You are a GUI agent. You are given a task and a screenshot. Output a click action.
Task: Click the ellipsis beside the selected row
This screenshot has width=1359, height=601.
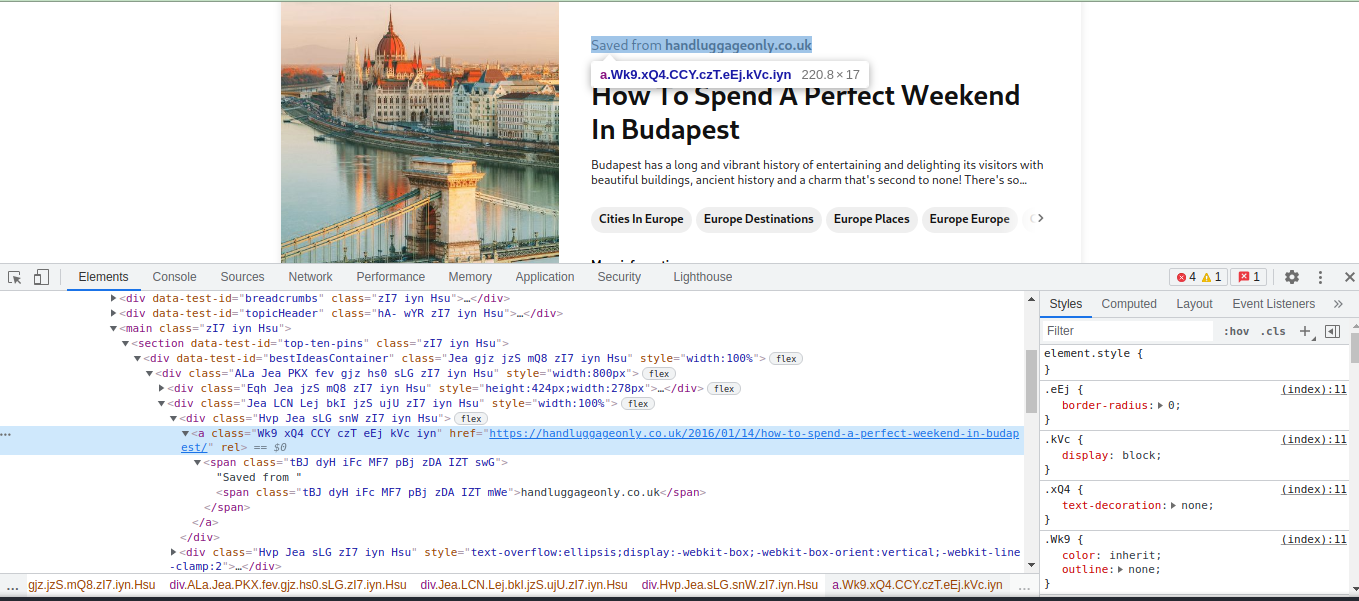click(6, 434)
